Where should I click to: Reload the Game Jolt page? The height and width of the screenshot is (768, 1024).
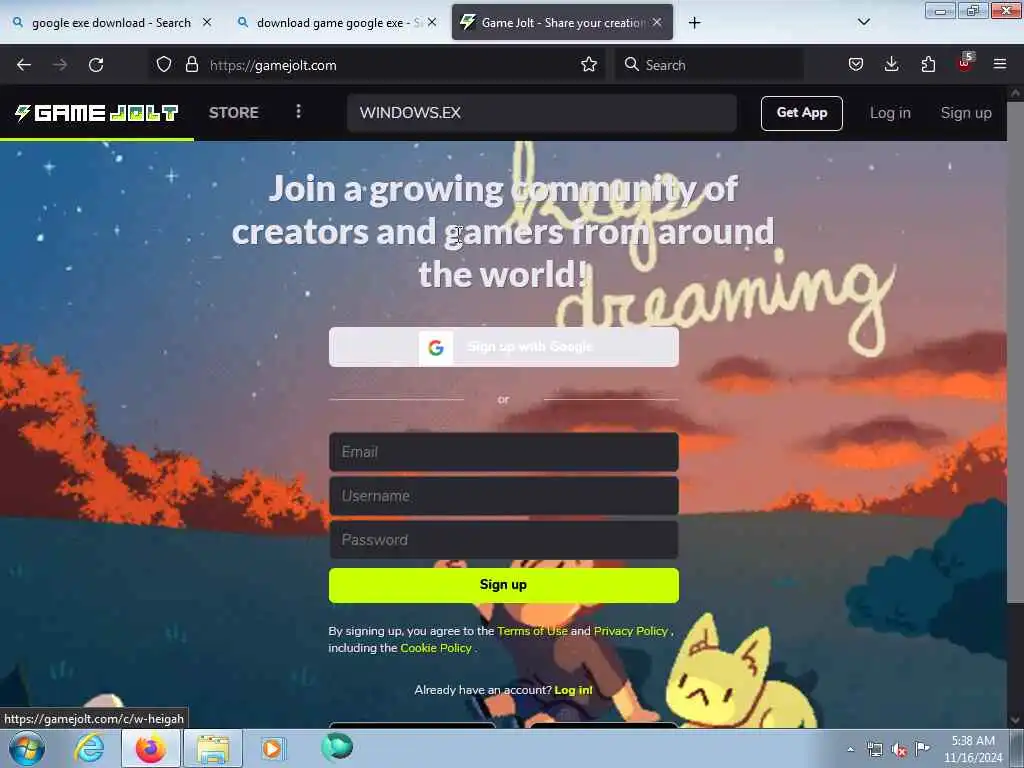pos(96,65)
